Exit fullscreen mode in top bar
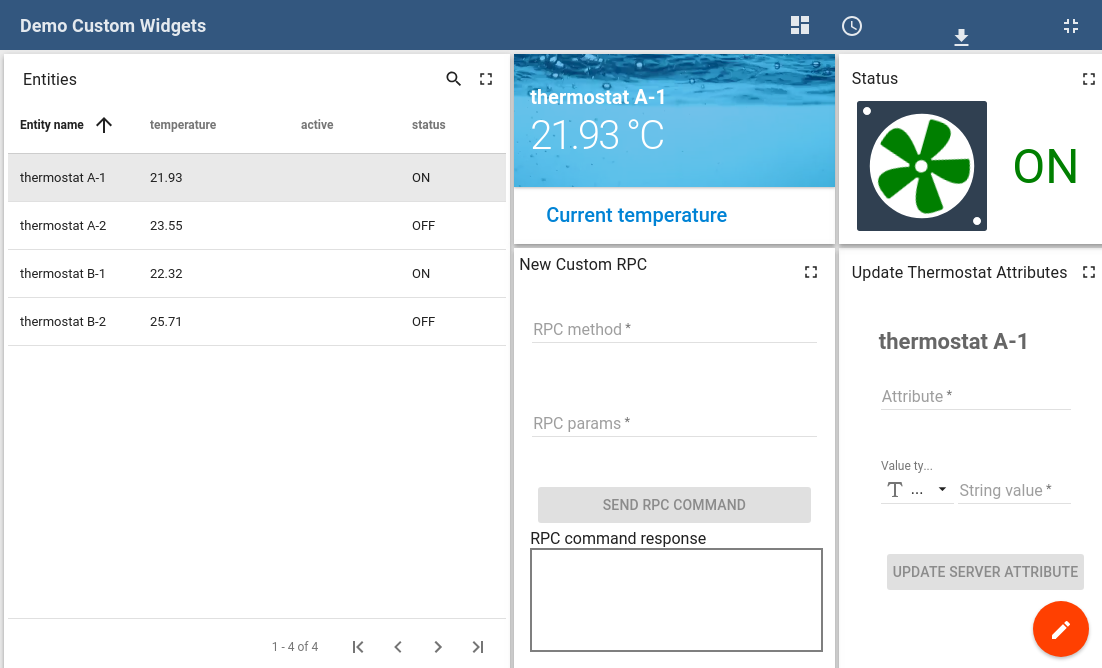This screenshot has height=668, width=1102. click(1071, 26)
